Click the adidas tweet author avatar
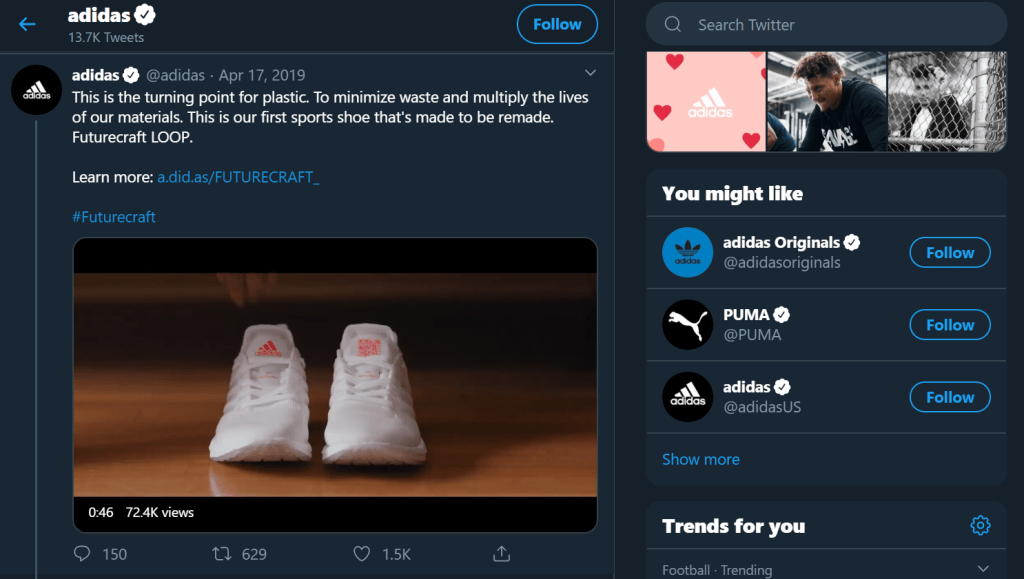This screenshot has width=1024, height=579. click(36, 92)
